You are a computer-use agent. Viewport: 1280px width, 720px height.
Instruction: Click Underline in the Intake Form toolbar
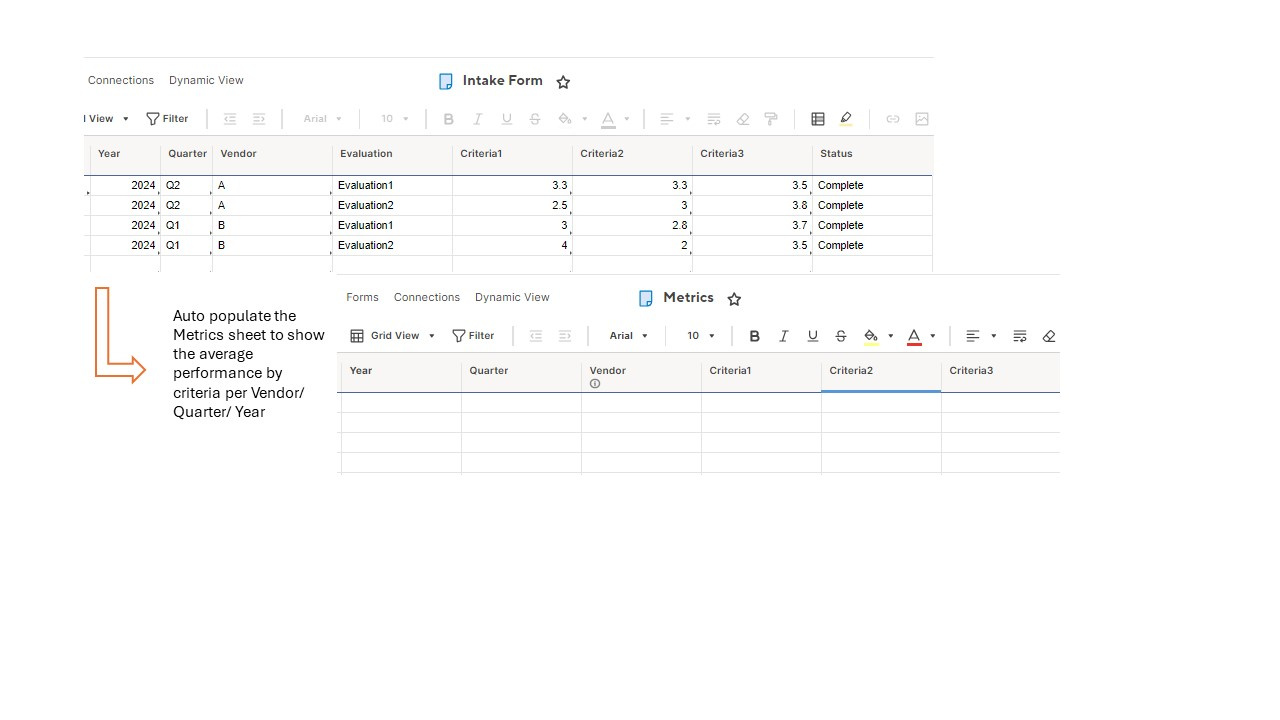coord(507,119)
